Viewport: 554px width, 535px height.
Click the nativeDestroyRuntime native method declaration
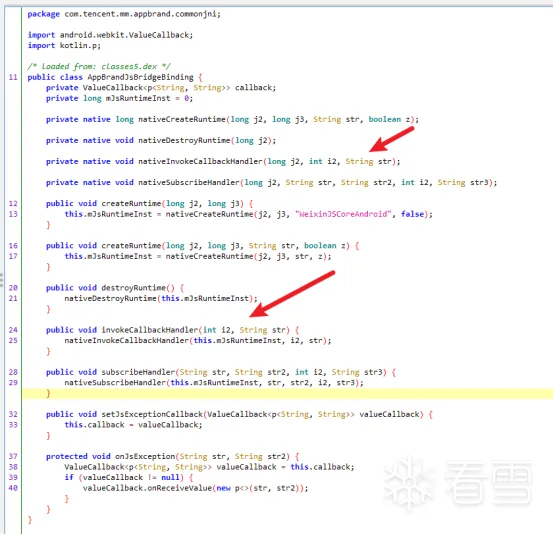tap(161, 140)
